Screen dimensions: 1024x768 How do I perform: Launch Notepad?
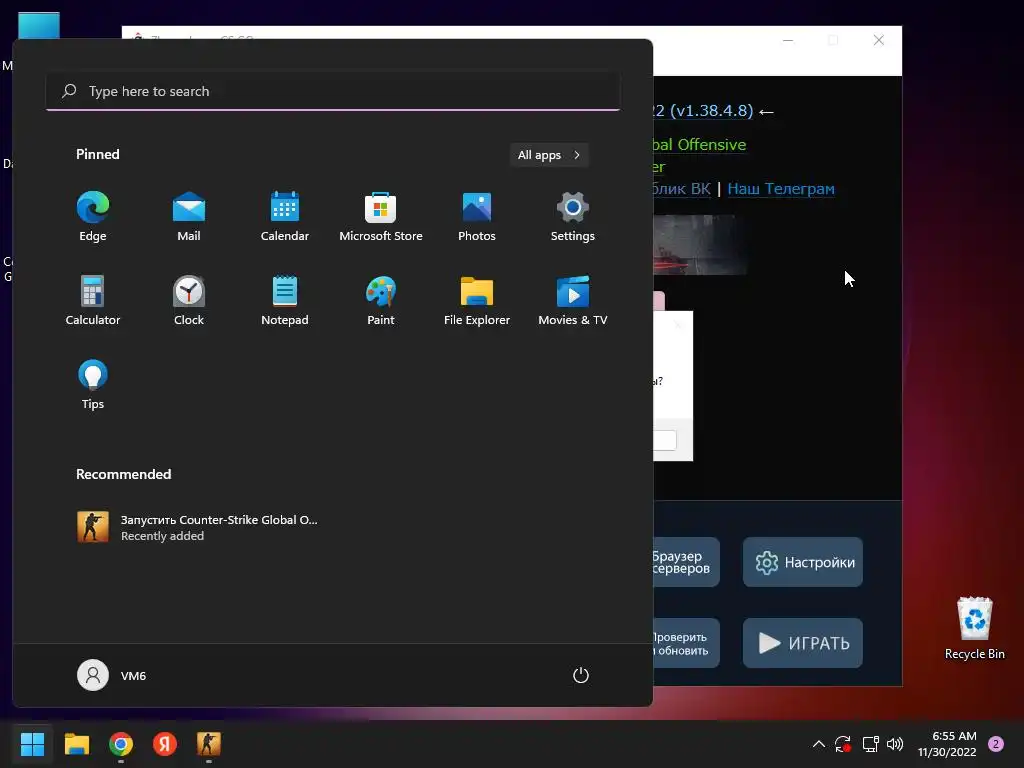285,300
